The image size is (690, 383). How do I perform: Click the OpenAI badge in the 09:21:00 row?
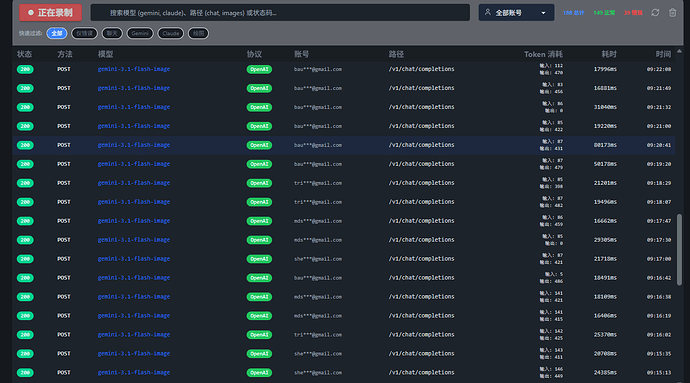click(x=259, y=126)
